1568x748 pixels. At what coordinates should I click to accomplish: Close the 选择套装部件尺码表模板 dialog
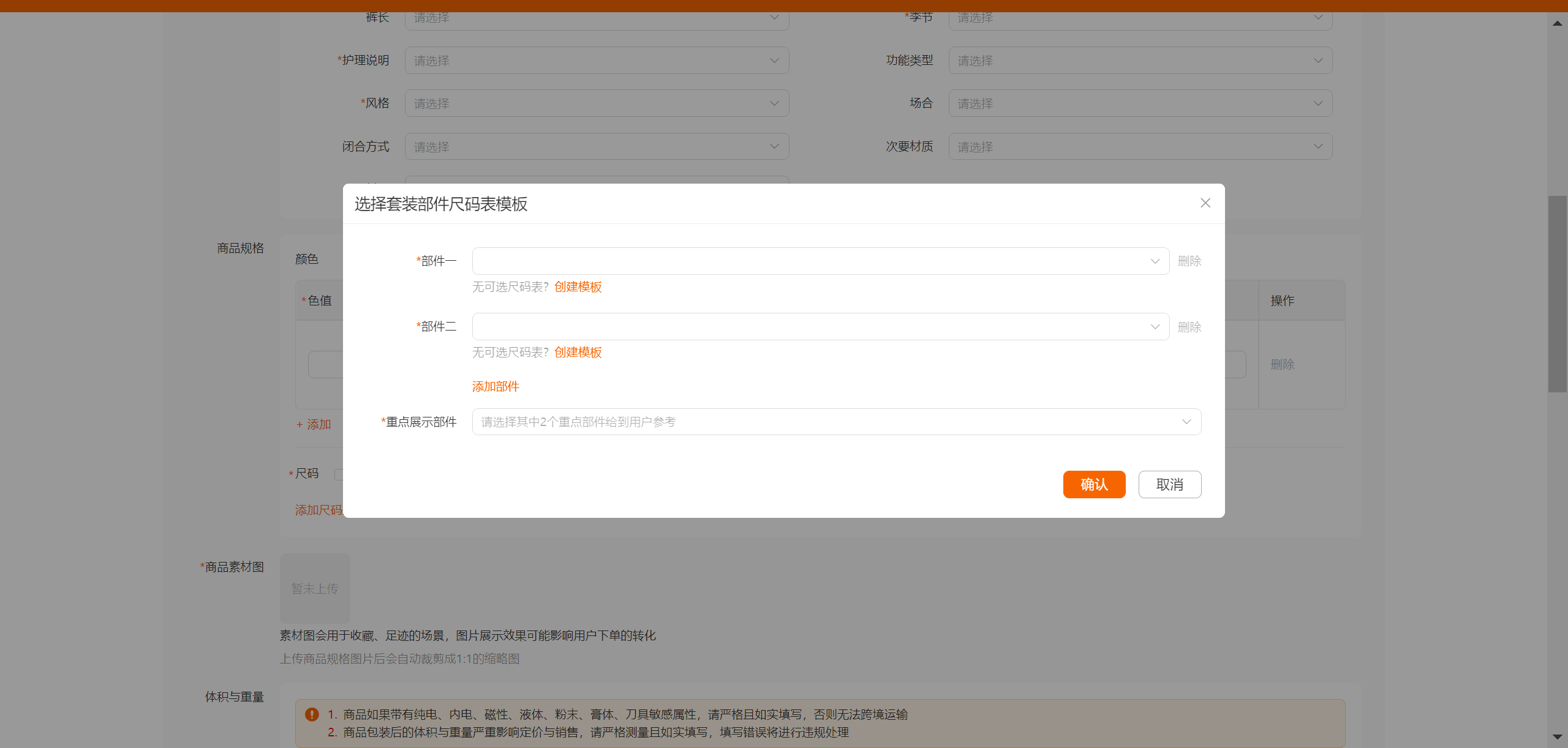click(x=1205, y=203)
